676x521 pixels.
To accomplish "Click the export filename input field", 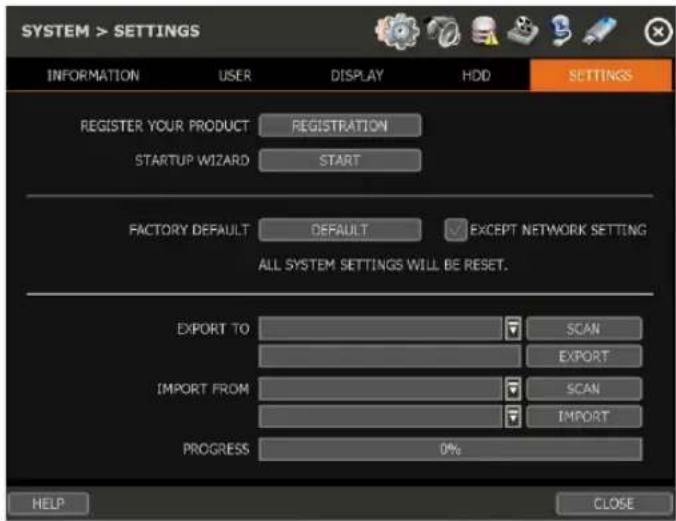I will pos(390,356).
